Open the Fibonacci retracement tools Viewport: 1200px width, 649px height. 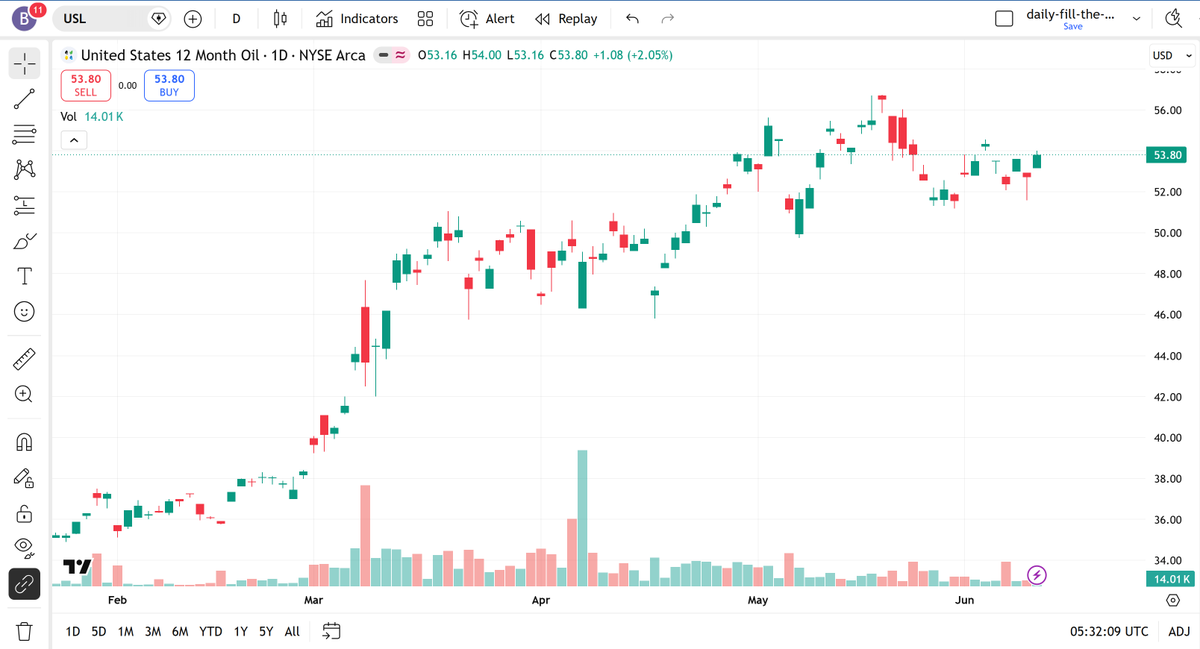tap(25, 134)
